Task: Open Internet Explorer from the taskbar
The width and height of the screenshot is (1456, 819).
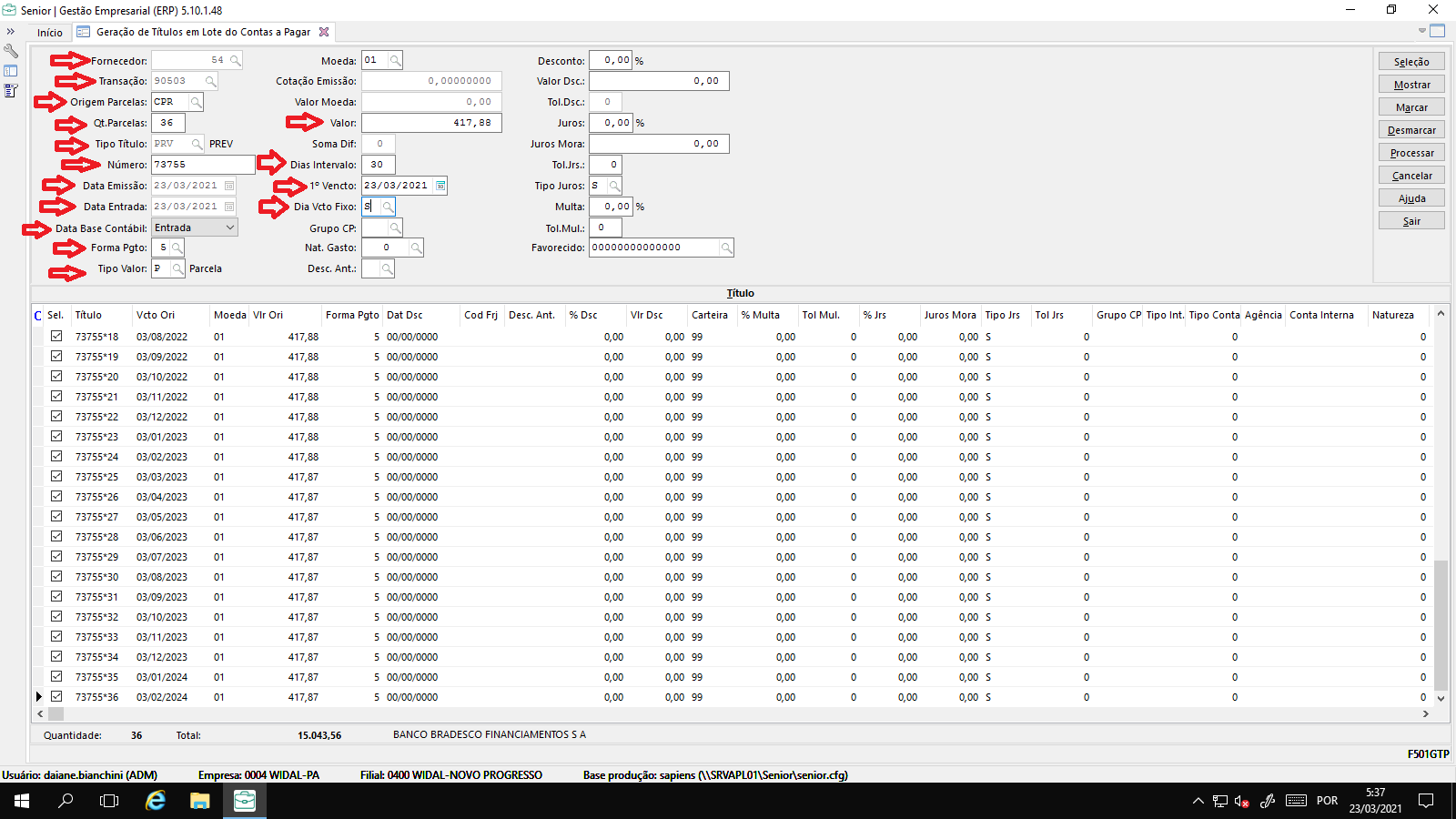Action: (157, 801)
